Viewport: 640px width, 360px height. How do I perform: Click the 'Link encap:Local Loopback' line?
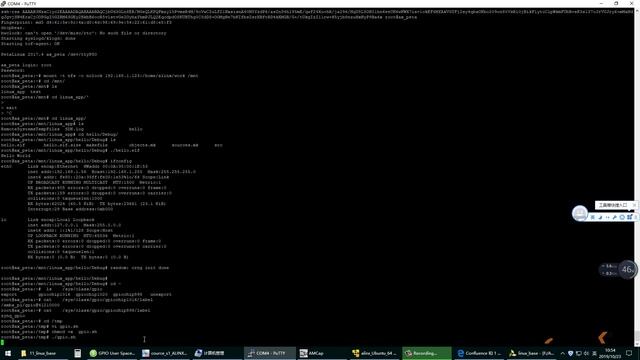[48, 220]
